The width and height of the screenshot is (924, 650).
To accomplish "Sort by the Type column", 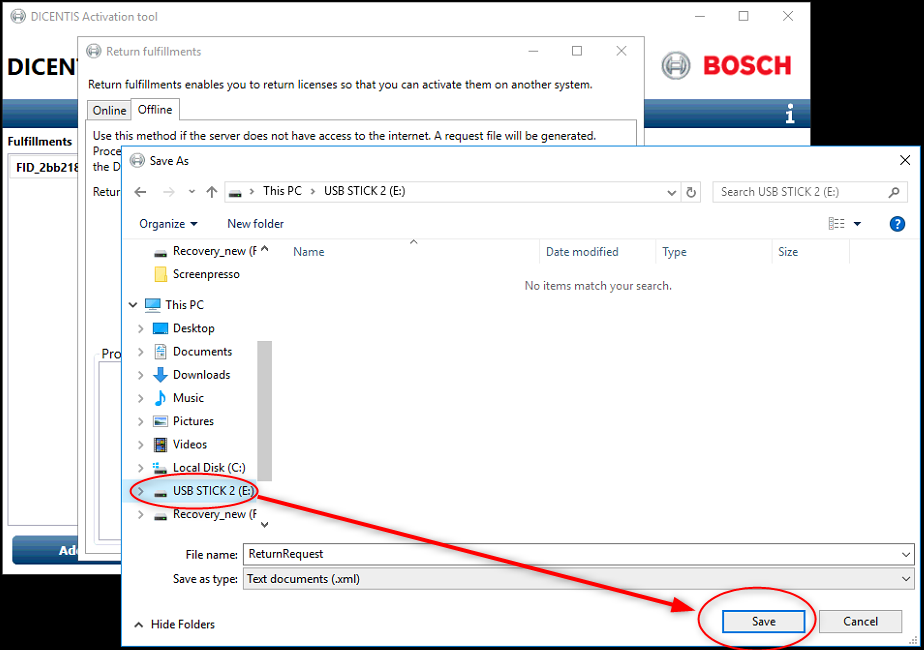I will [674, 252].
